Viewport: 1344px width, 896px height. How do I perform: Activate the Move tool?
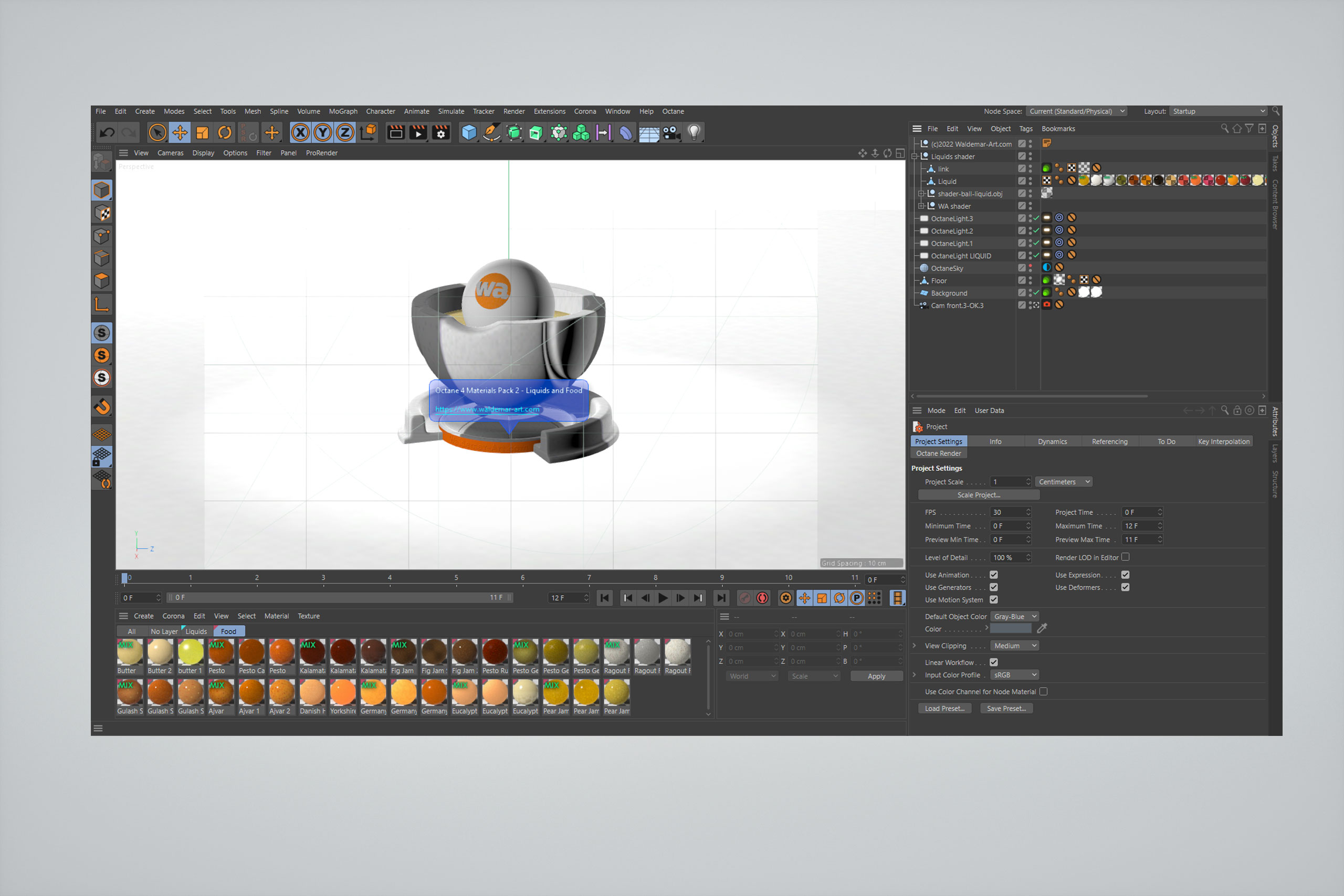180,133
